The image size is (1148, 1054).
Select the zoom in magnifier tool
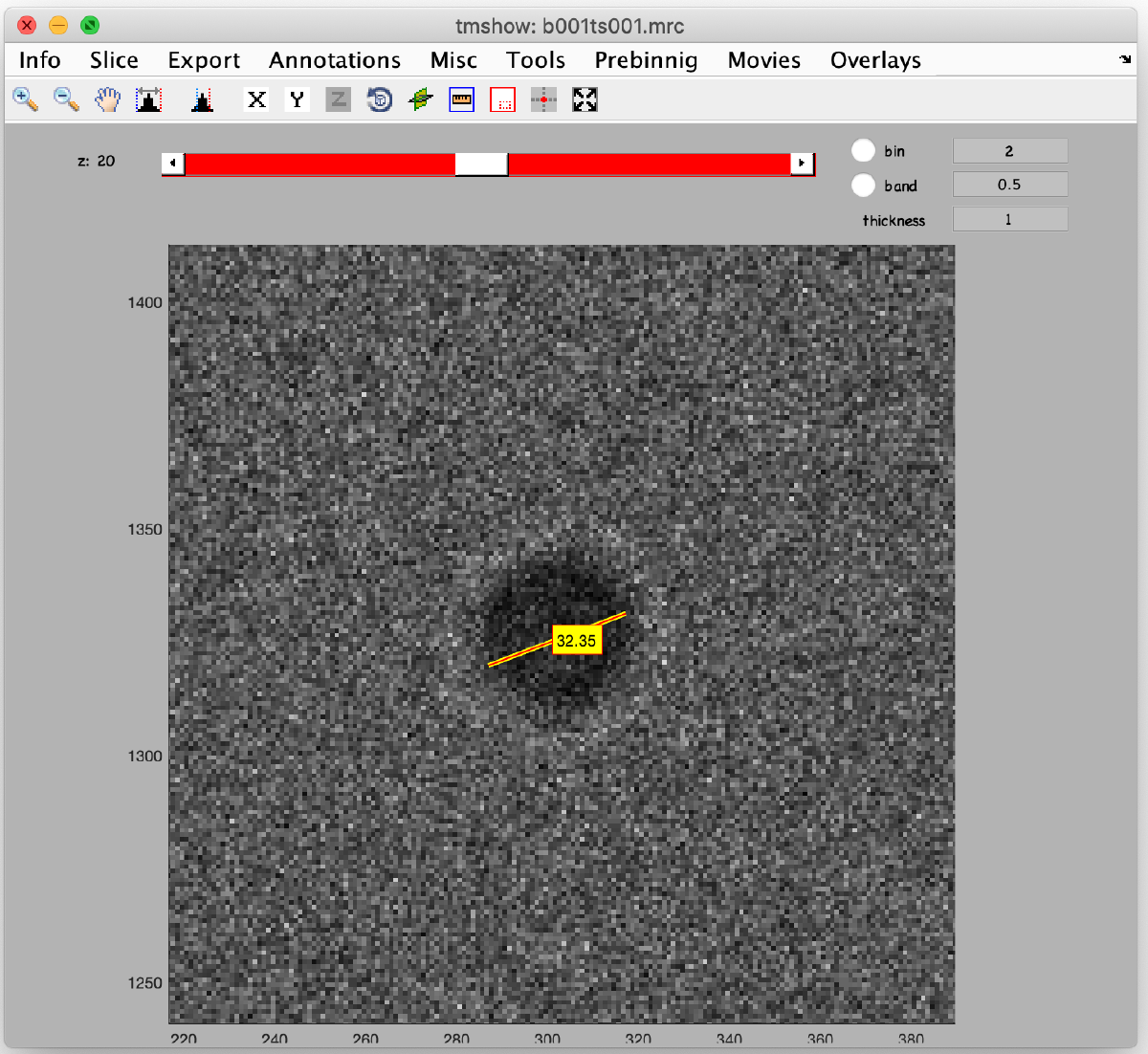tap(26, 99)
